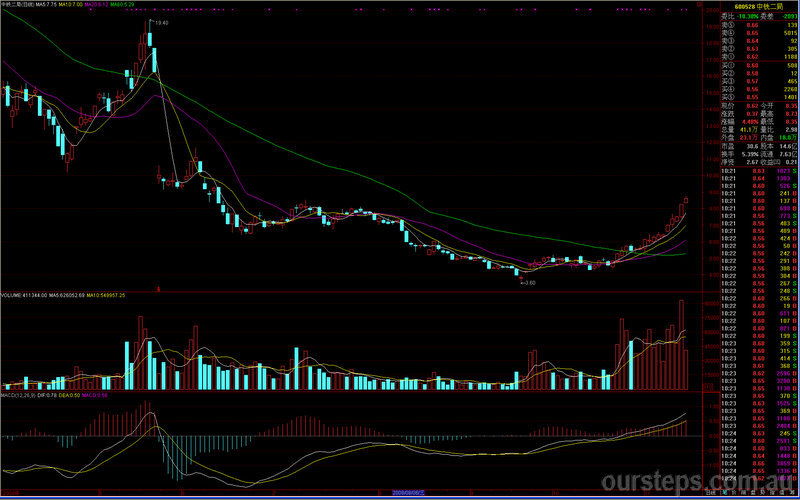Click the volume panel MA5 626052.69 label
The image size is (800, 500).
(67, 295)
